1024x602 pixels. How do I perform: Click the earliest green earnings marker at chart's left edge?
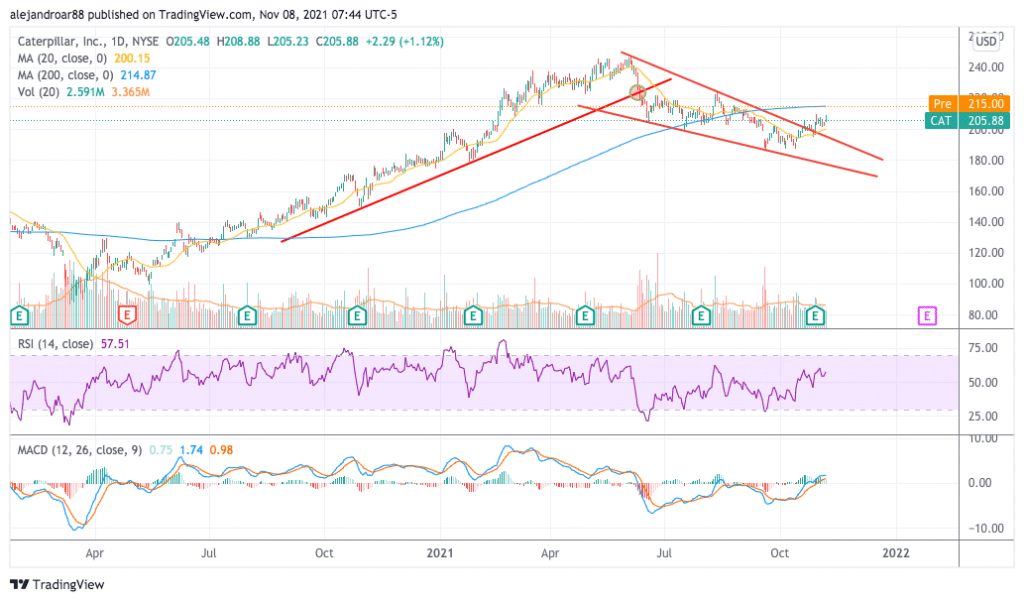(x=20, y=316)
